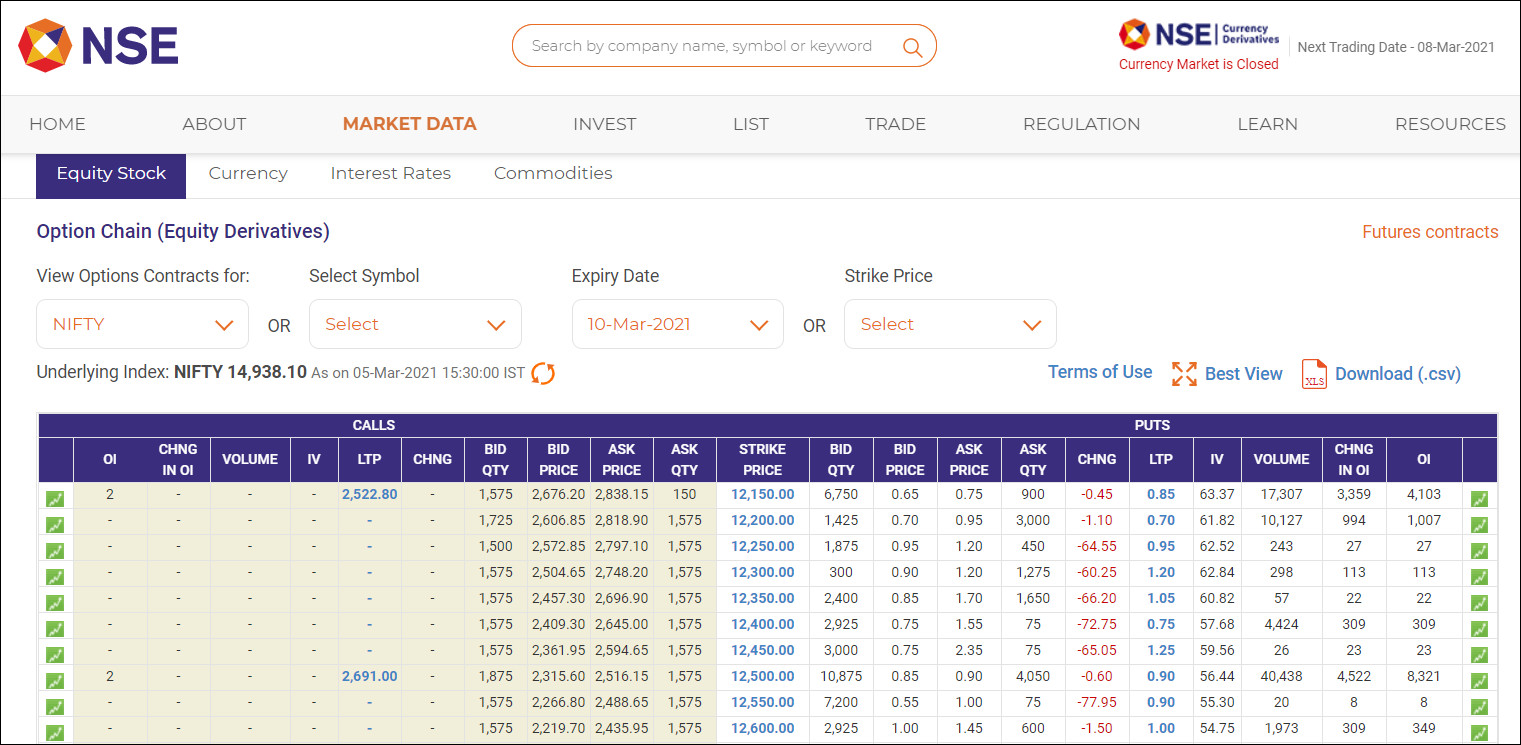The width and height of the screenshot is (1521, 745).
Task: Click the Best View expand icon
Action: click(x=1184, y=374)
